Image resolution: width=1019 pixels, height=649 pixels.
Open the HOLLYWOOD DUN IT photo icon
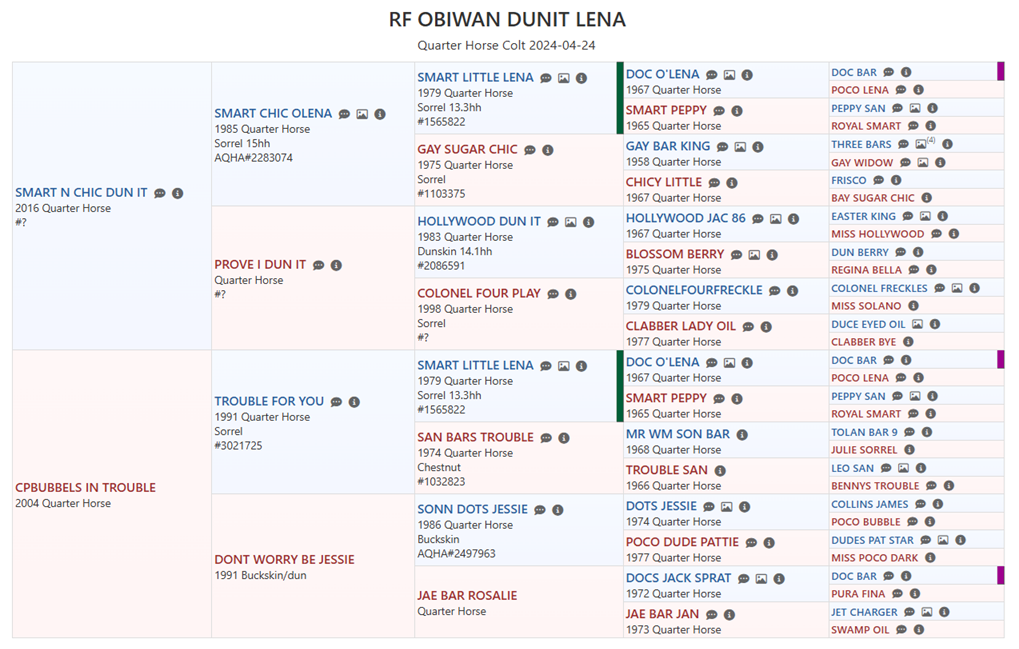(571, 222)
